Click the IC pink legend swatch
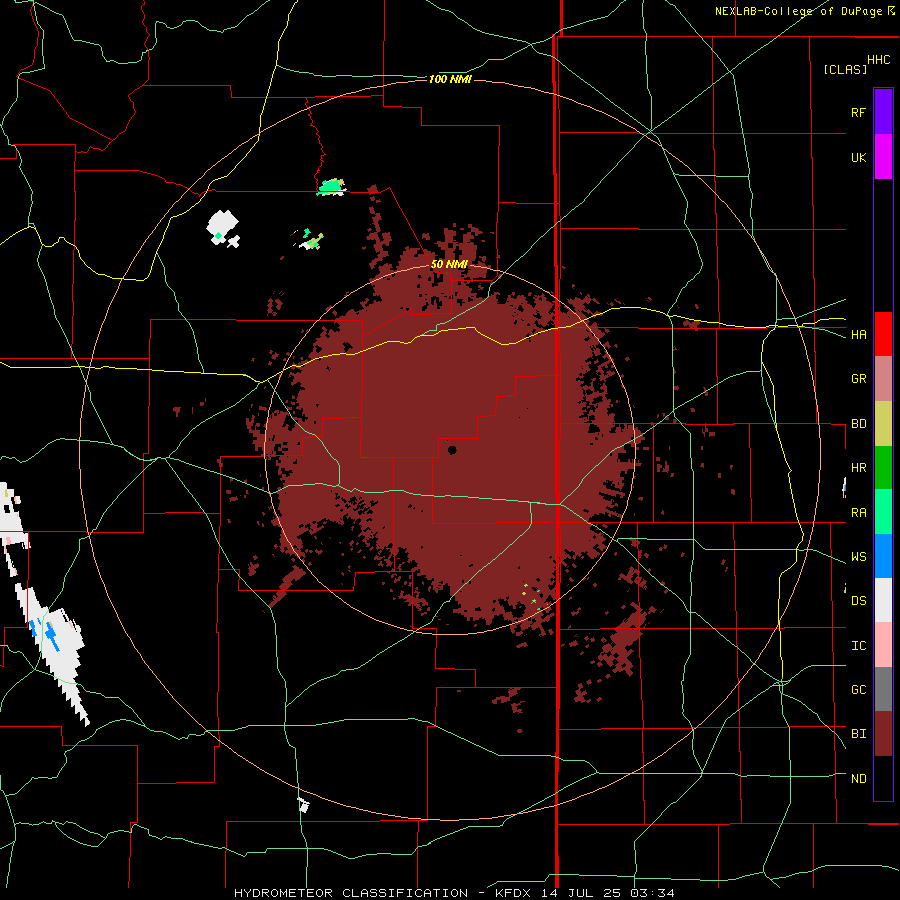The image size is (900, 900). 883,645
